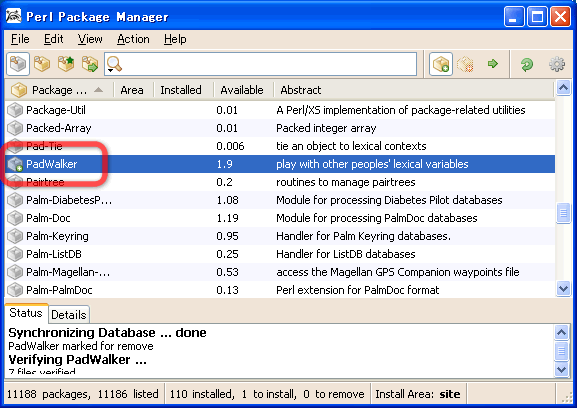
Task: Click the Palm-PalmDoc box icon
Action: [x=15, y=290]
